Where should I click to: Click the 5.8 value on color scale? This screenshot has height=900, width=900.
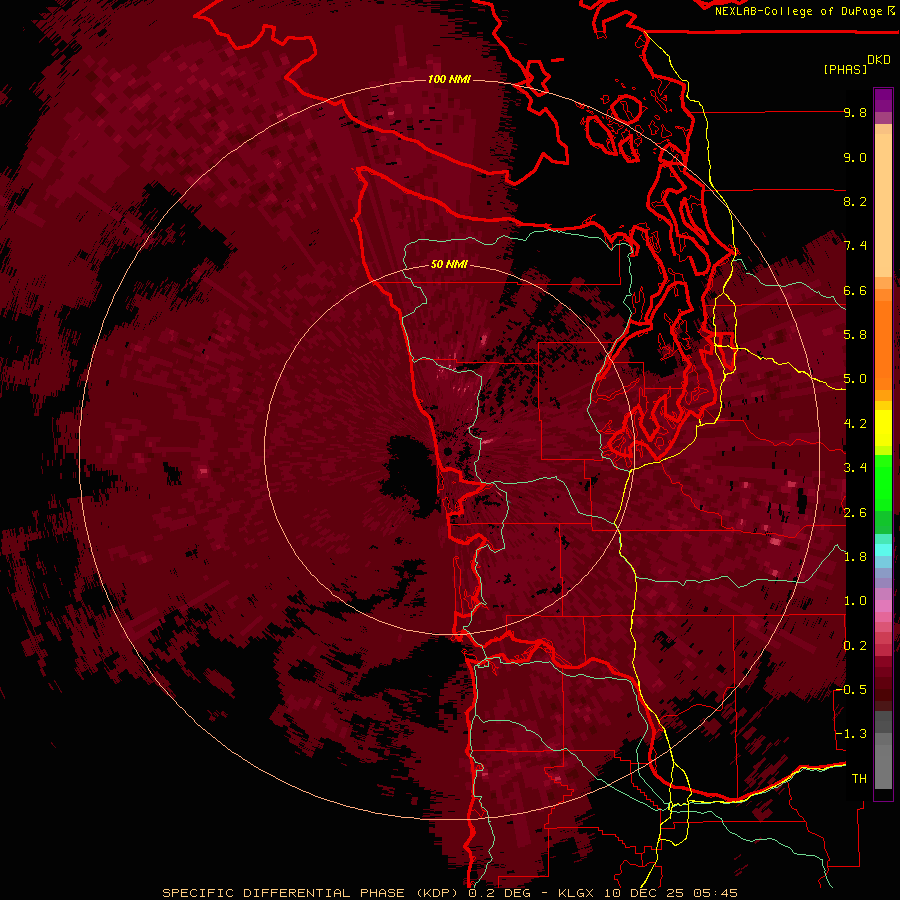click(x=855, y=335)
